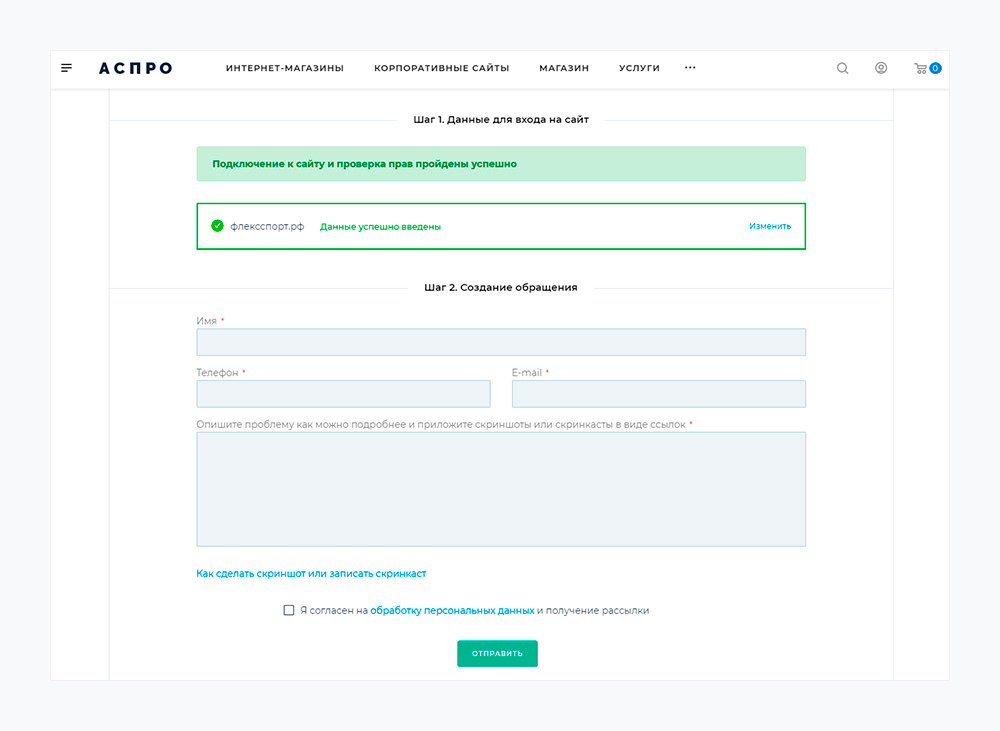This screenshot has width=1000, height=731.
Task: Tick the personal data consent checkbox
Action: [289, 610]
